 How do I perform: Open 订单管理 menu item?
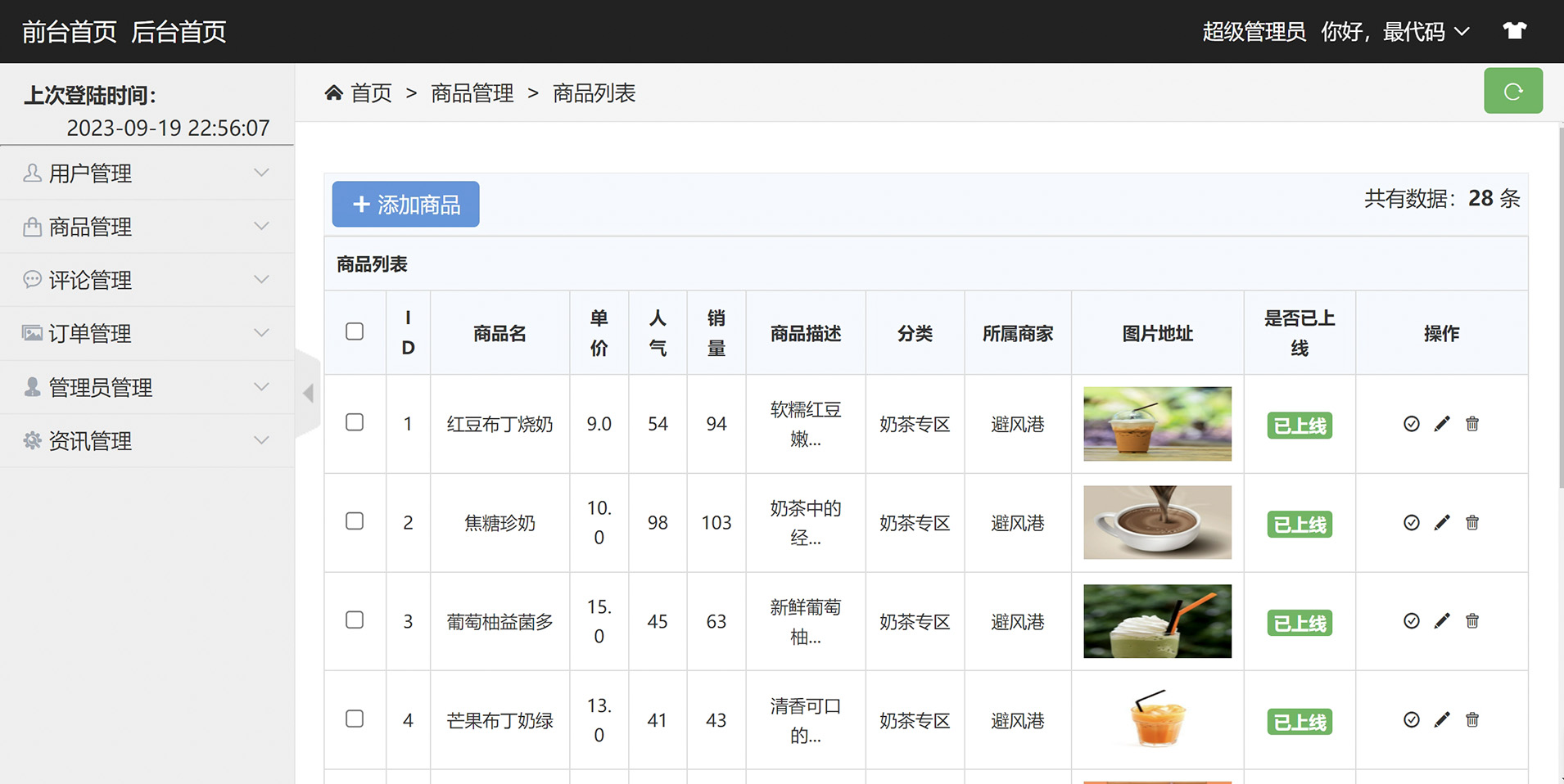(x=147, y=334)
